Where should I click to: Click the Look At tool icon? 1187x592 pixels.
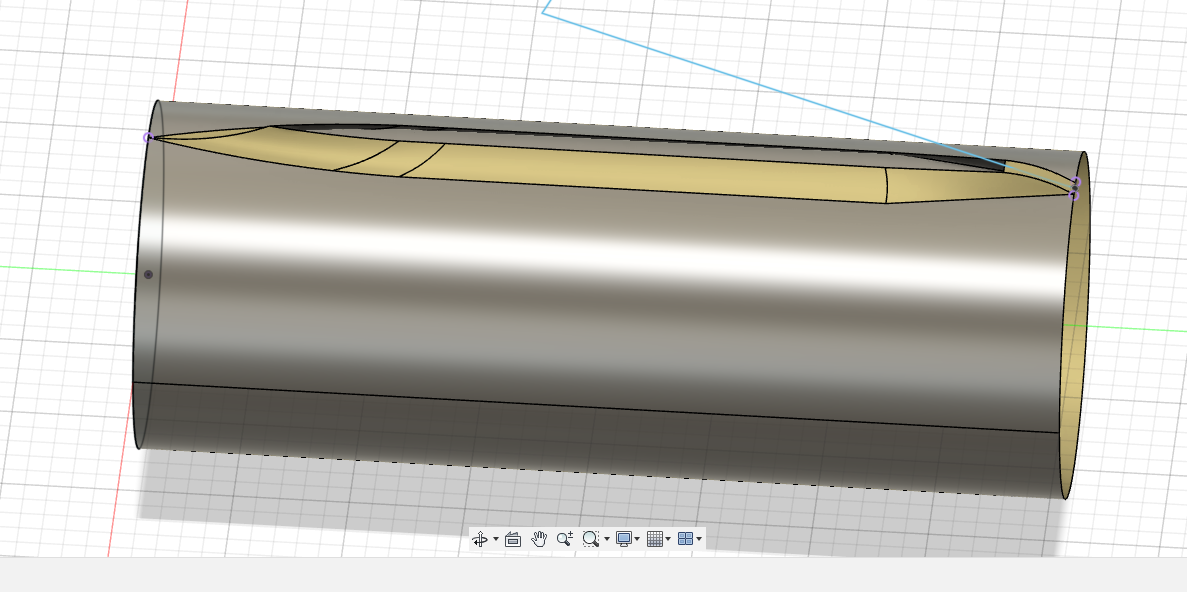[513, 539]
